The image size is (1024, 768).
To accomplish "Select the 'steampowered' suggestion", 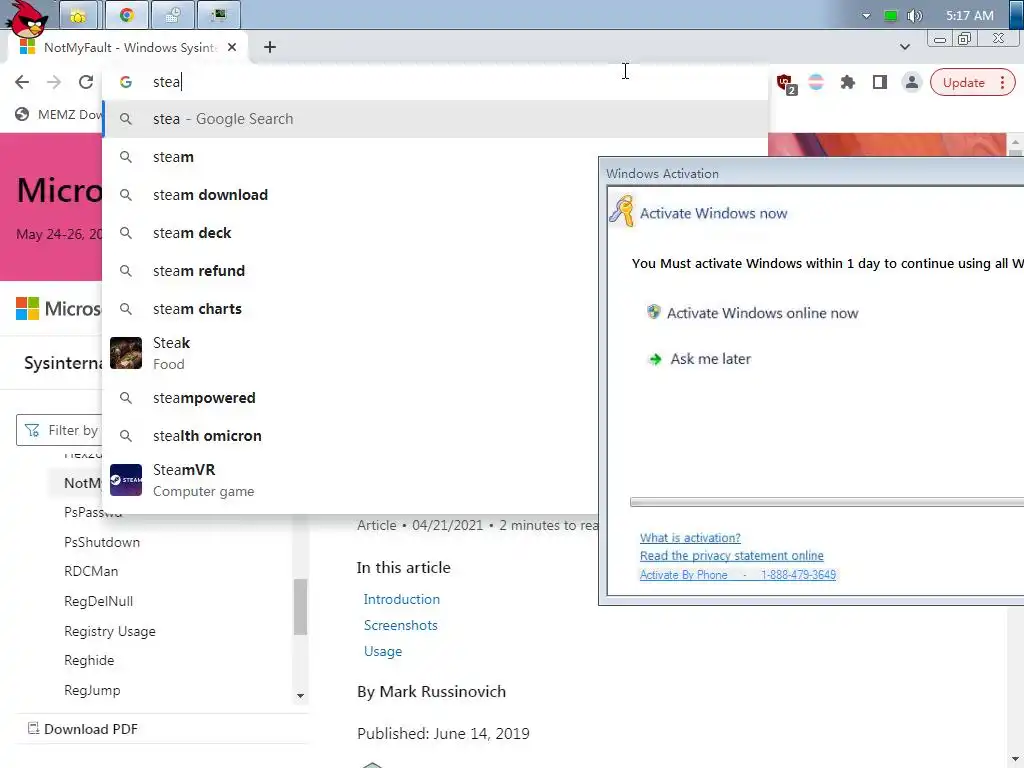I will click(x=351, y=398).
